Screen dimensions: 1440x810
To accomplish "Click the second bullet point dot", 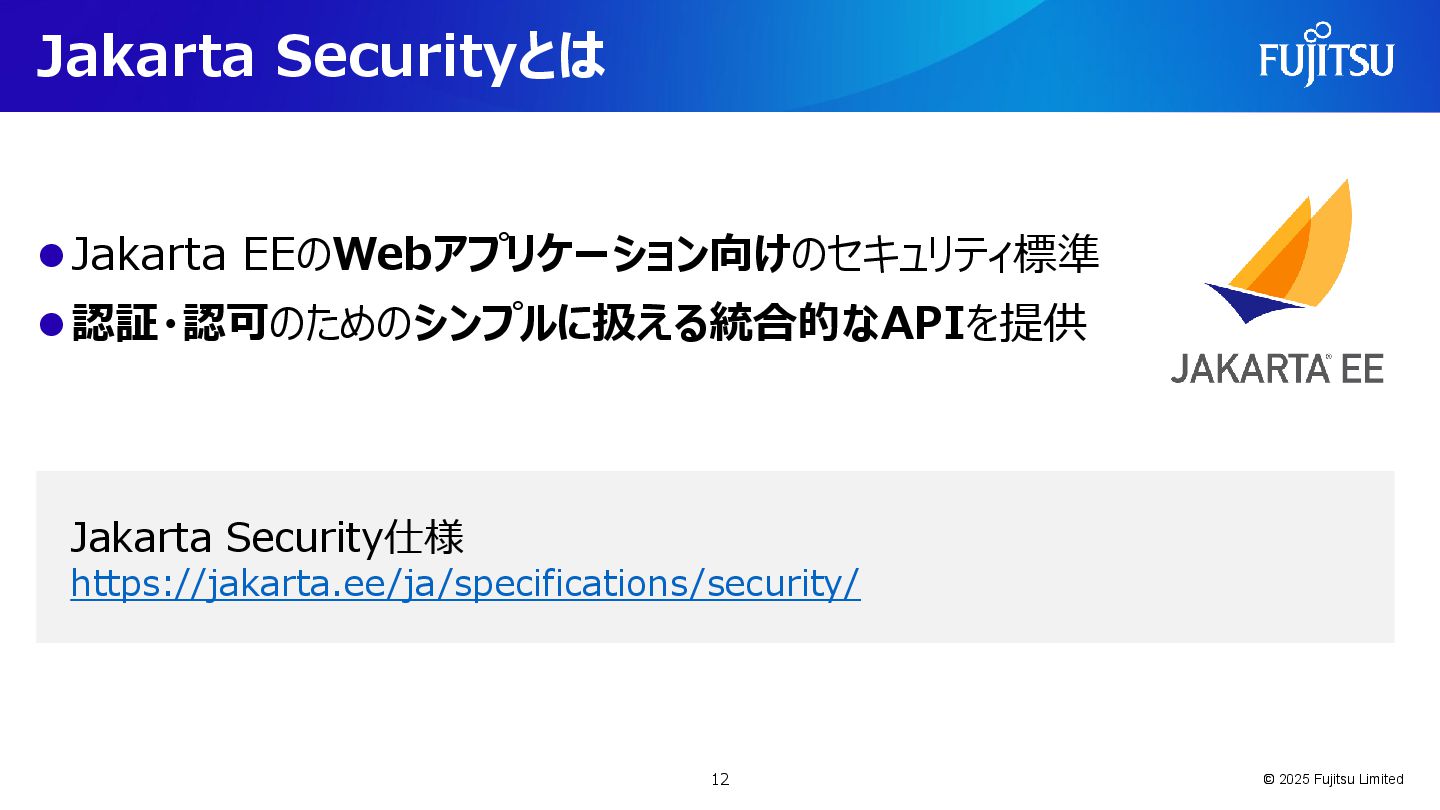I will click(51, 323).
